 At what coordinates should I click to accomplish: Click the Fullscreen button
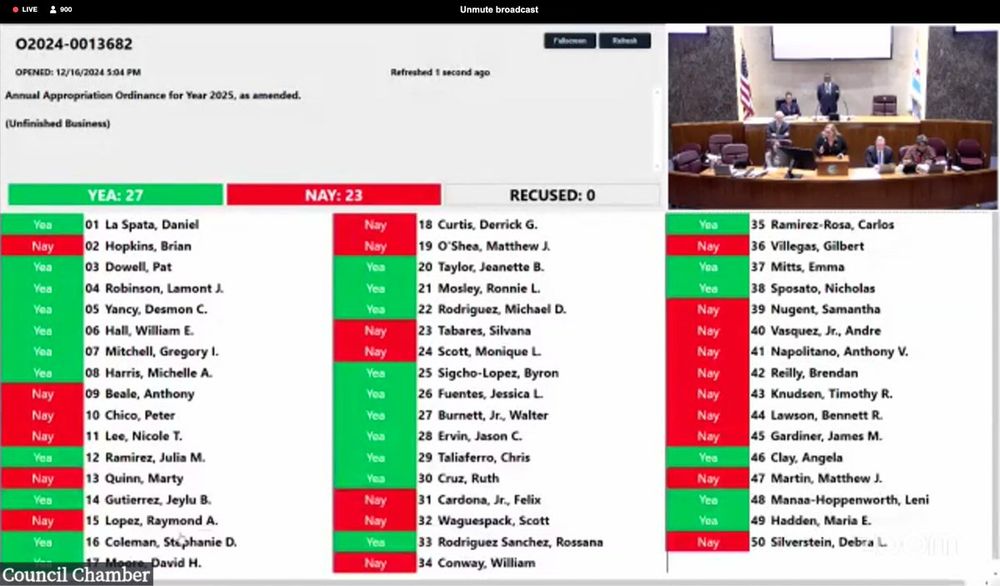click(570, 41)
